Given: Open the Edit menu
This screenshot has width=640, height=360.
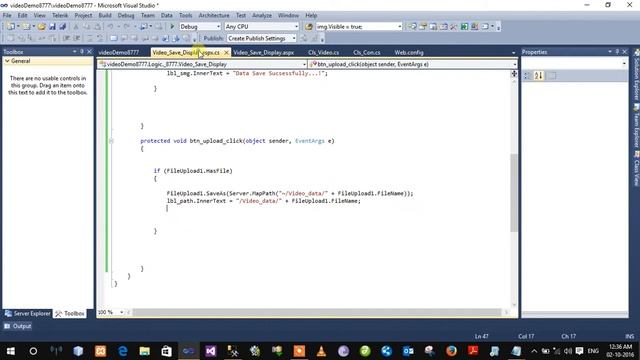Looking at the screenshot, I should tap(22, 16).
